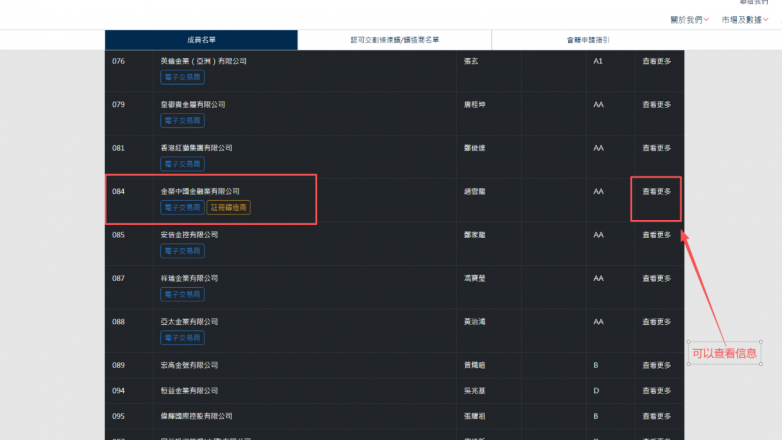Click the B grade in row 089
The height and width of the screenshot is (440, 782).
click(595, 365)
